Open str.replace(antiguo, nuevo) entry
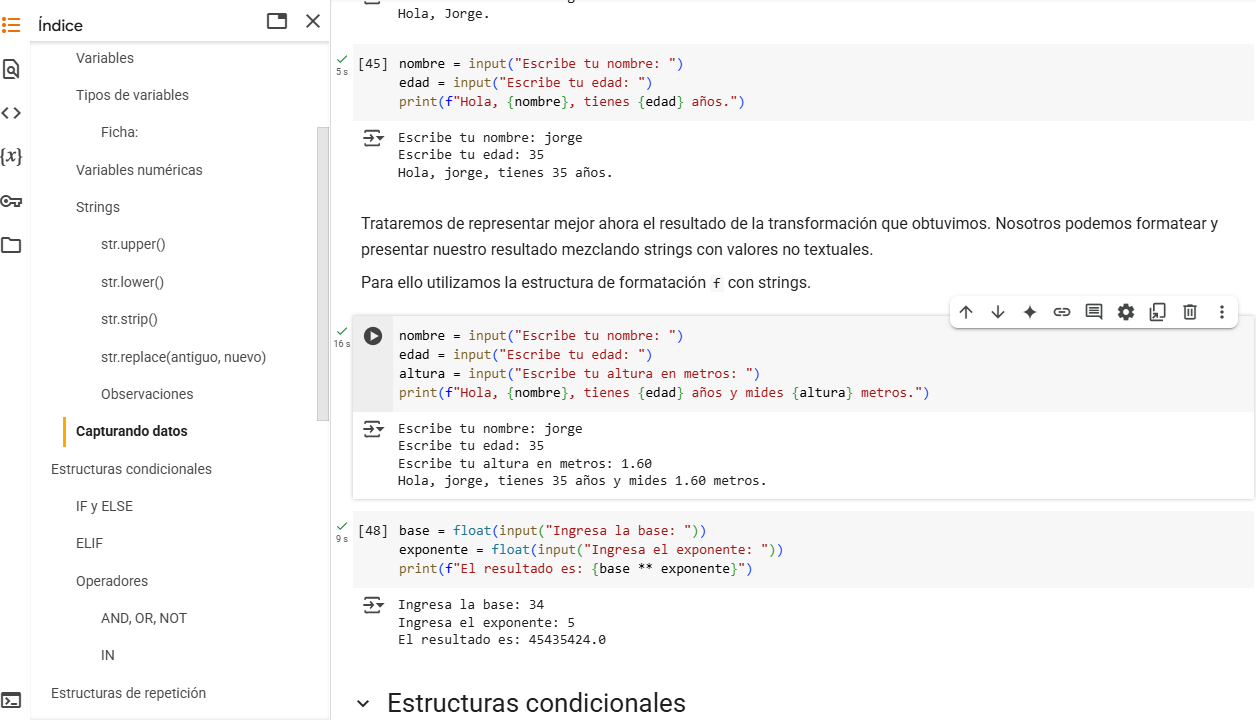 click(x=183, y=357)
